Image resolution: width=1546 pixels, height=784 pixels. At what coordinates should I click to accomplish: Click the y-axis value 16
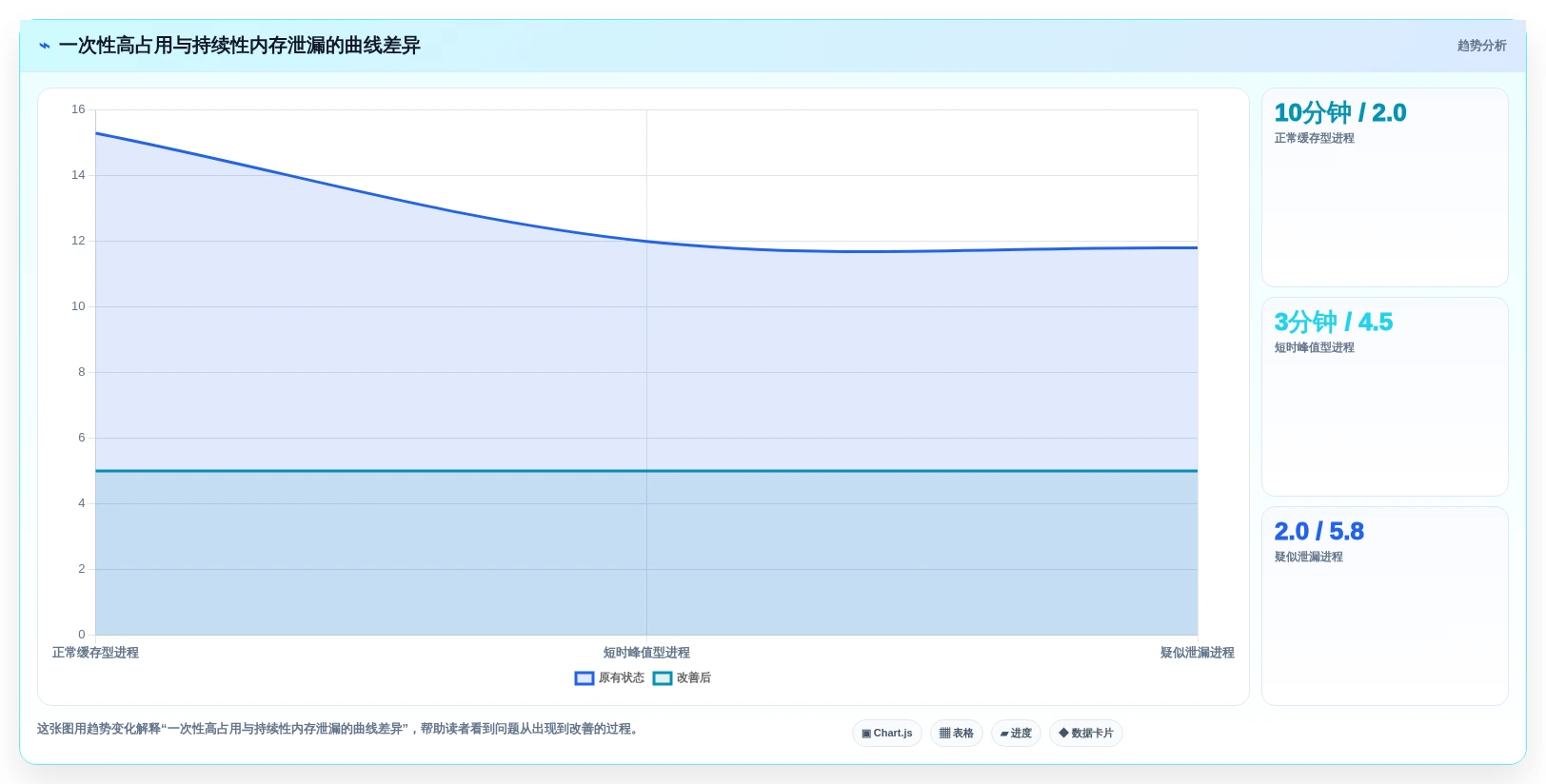click(x=78, y=109)
